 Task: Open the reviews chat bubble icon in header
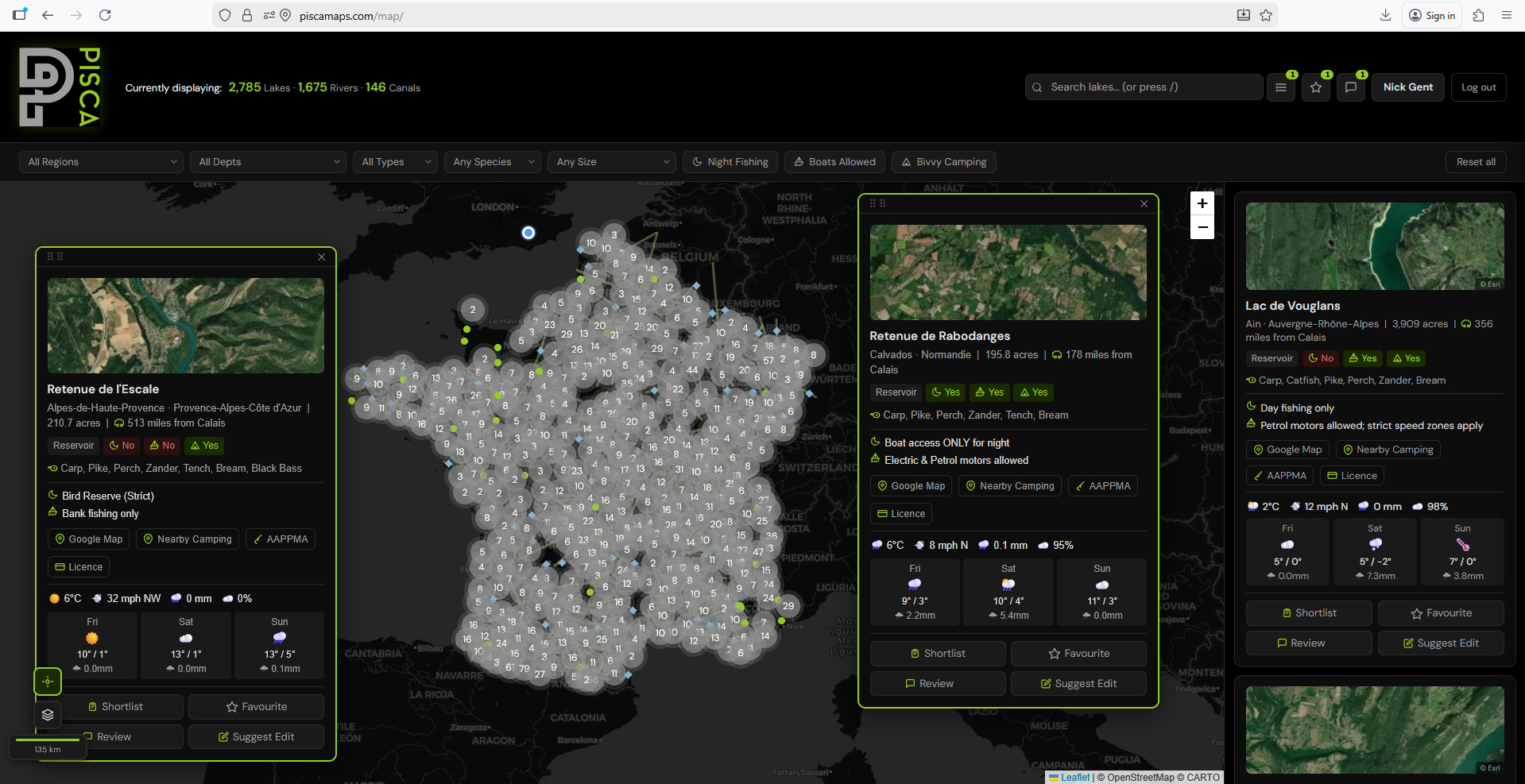tap(1350, 87)
